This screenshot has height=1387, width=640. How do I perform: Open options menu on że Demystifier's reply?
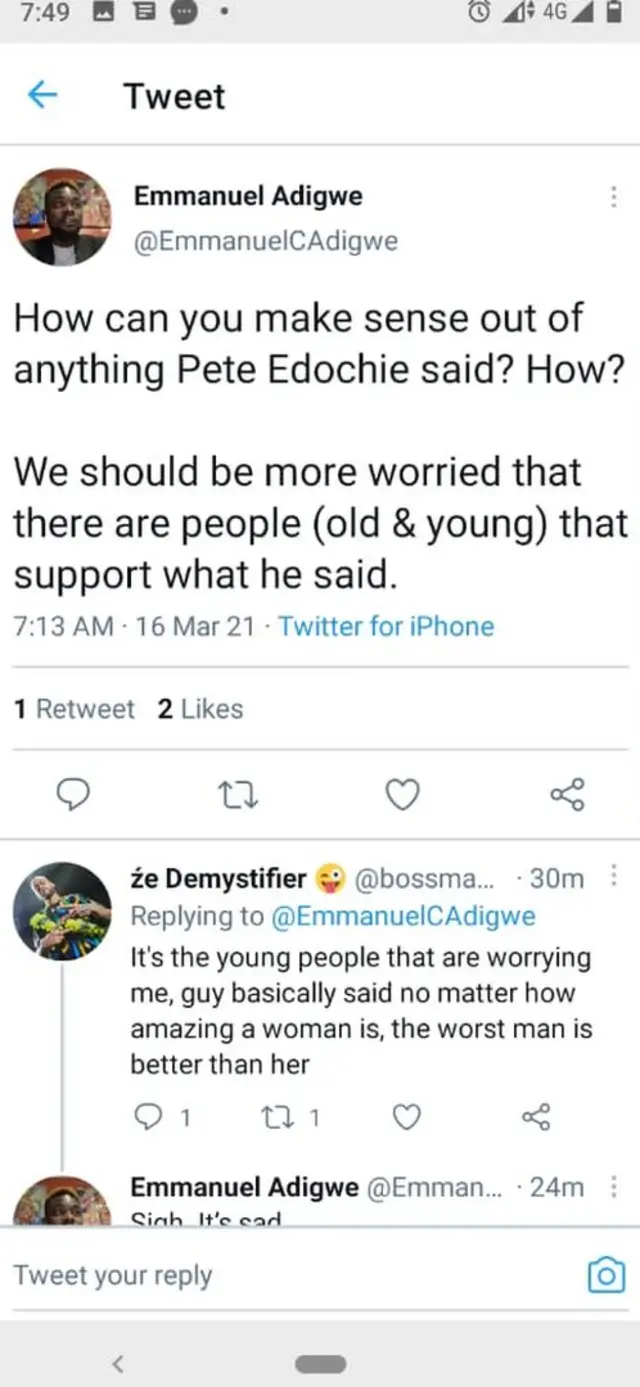pos(614,875)
